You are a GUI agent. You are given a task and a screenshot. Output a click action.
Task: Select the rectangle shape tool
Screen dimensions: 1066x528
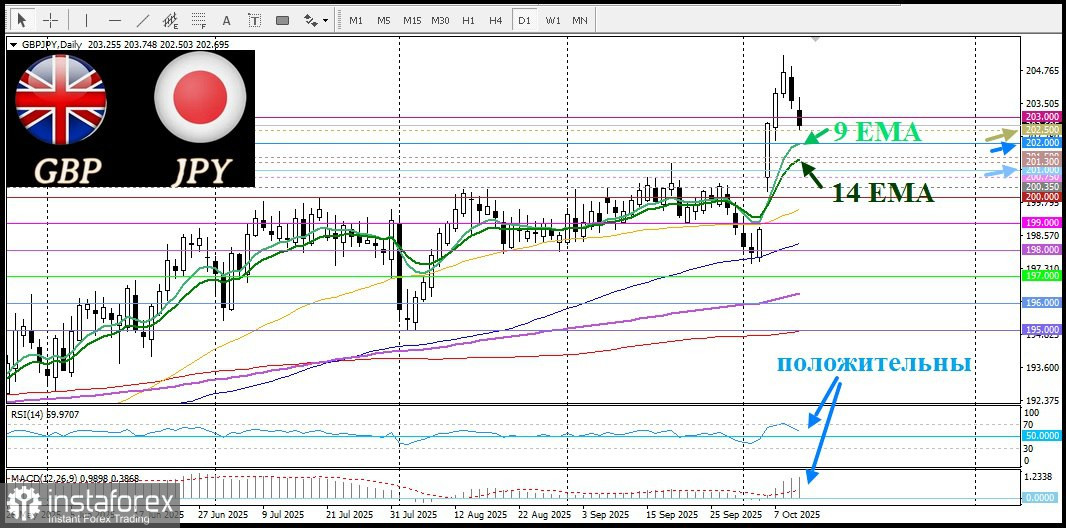[281, 20]
